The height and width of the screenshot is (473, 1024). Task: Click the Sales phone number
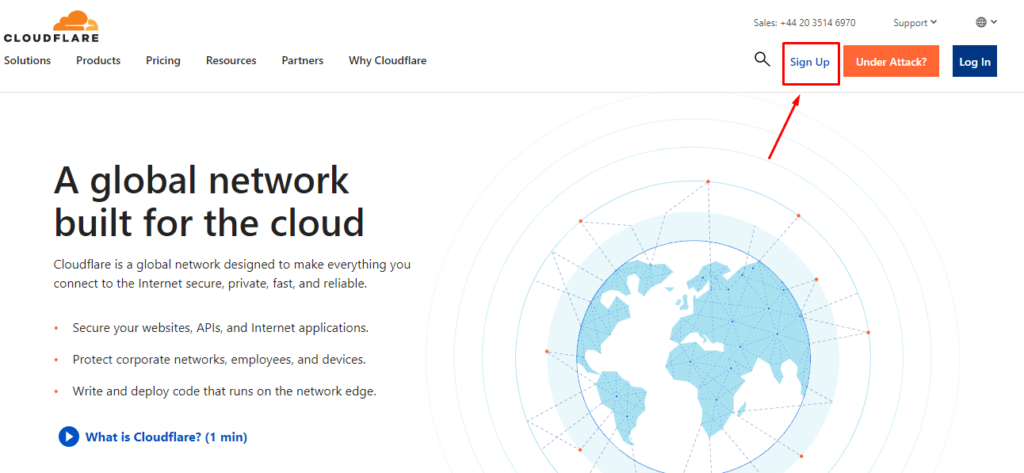click(x=804, y=22)
